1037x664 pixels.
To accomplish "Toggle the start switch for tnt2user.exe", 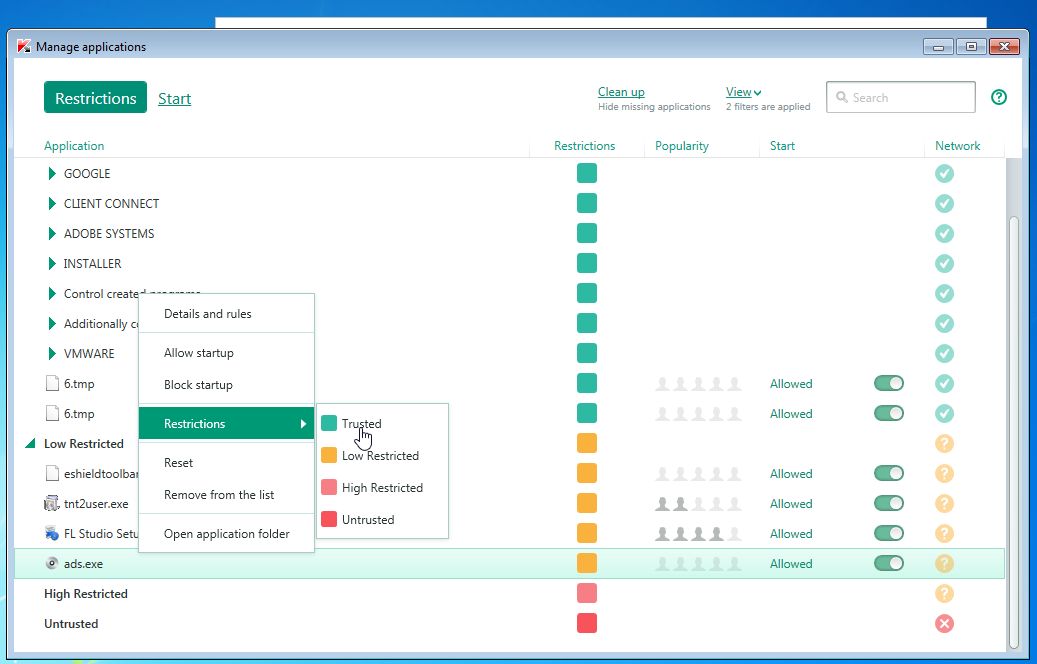I will (x=889, y=503).
